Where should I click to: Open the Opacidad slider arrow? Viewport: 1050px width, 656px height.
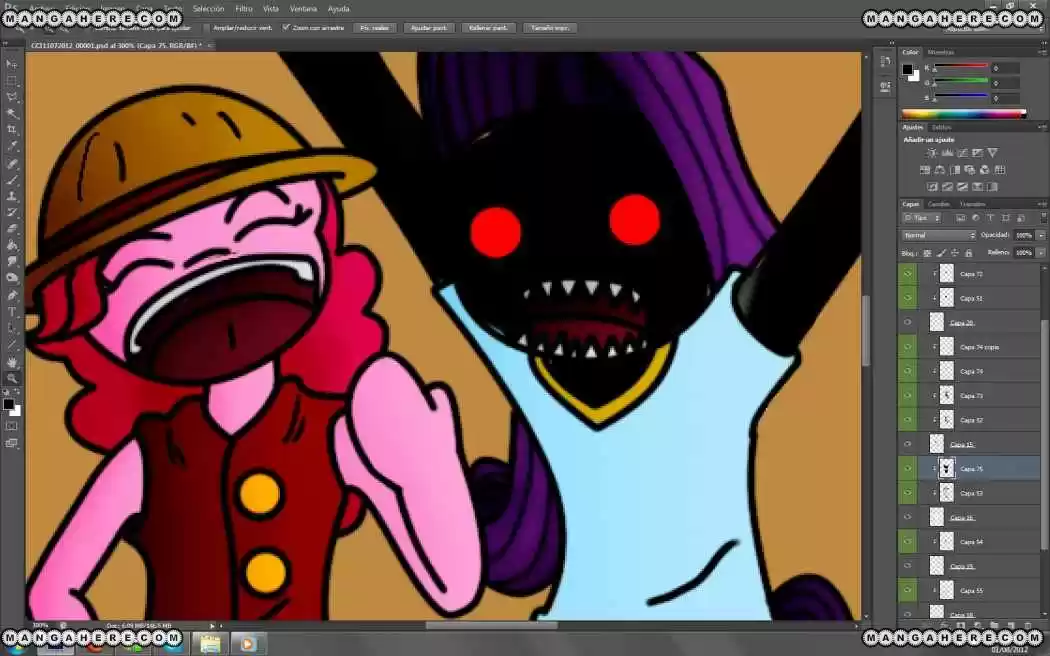pyautogui.click(x=1040, y=236)
